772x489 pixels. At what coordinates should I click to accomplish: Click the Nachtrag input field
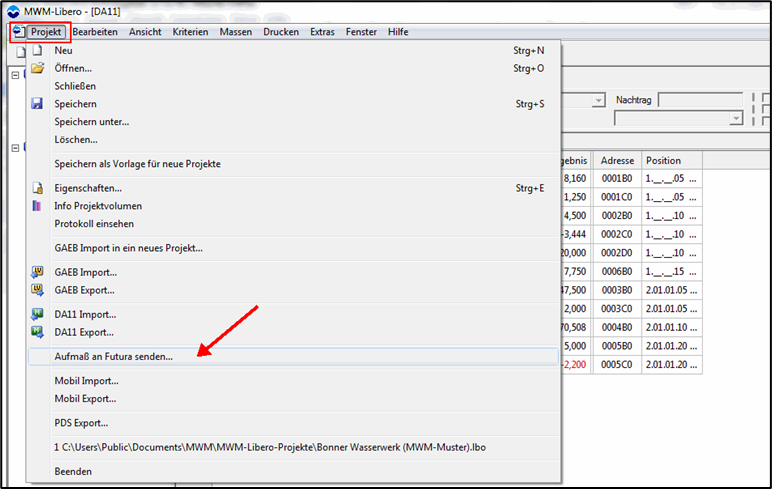[699, 101]
